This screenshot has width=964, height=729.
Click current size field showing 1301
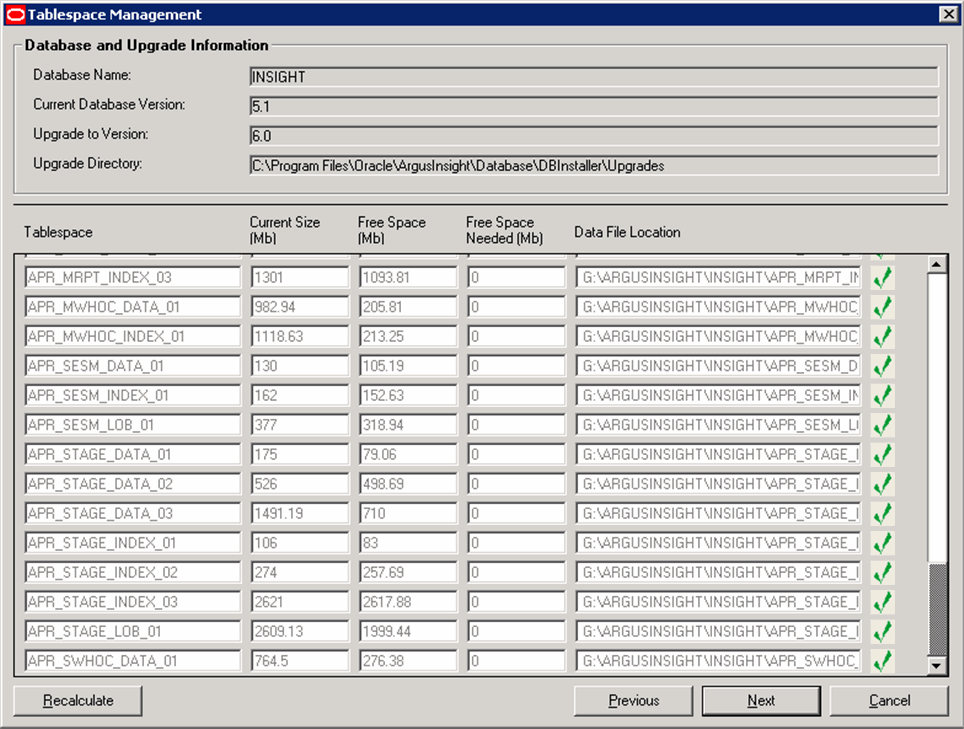300,278
